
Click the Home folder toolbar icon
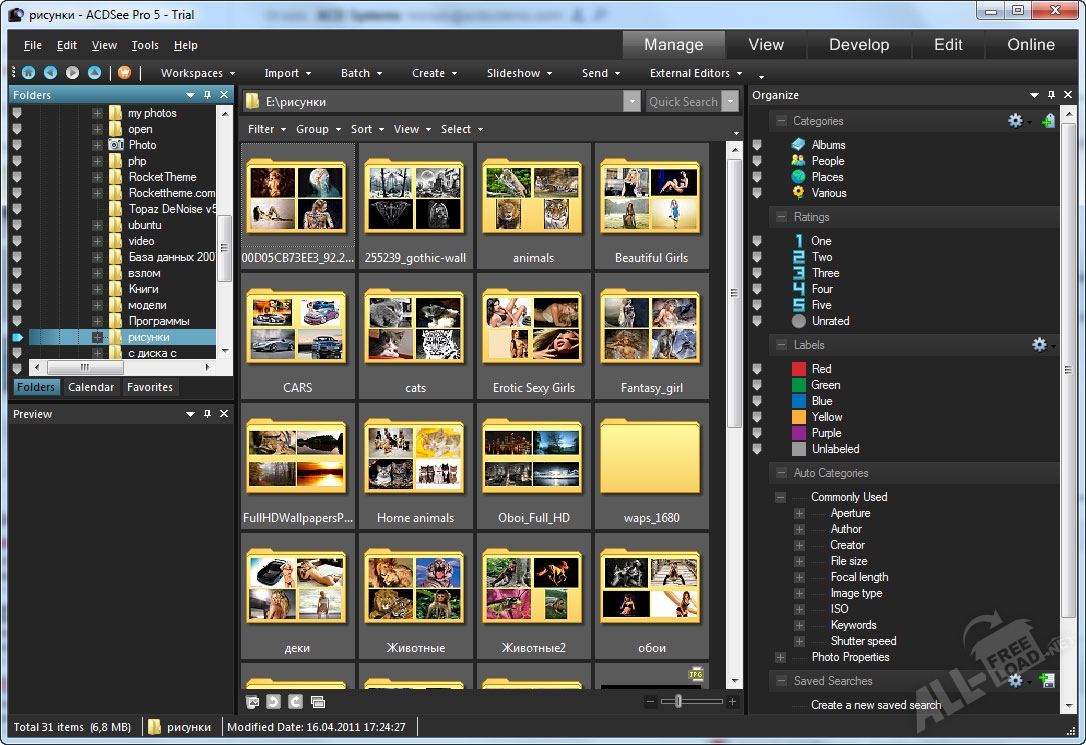tap(28, 73)
